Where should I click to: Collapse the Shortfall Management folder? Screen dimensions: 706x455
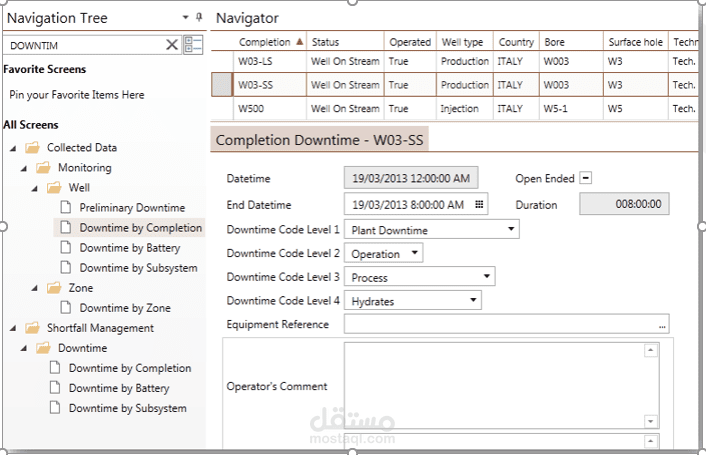pos(13,329)
